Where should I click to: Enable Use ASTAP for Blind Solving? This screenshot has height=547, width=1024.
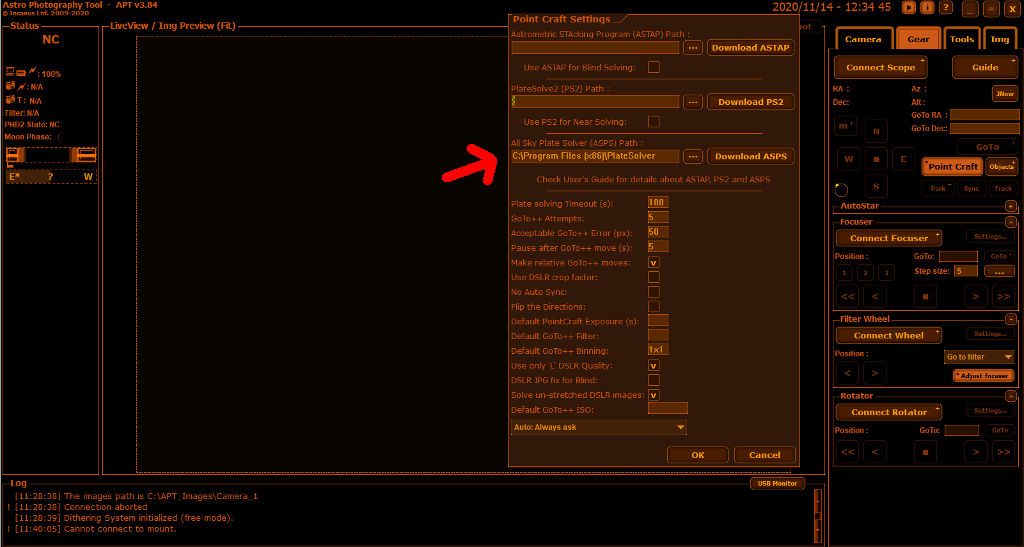[654, 68]
